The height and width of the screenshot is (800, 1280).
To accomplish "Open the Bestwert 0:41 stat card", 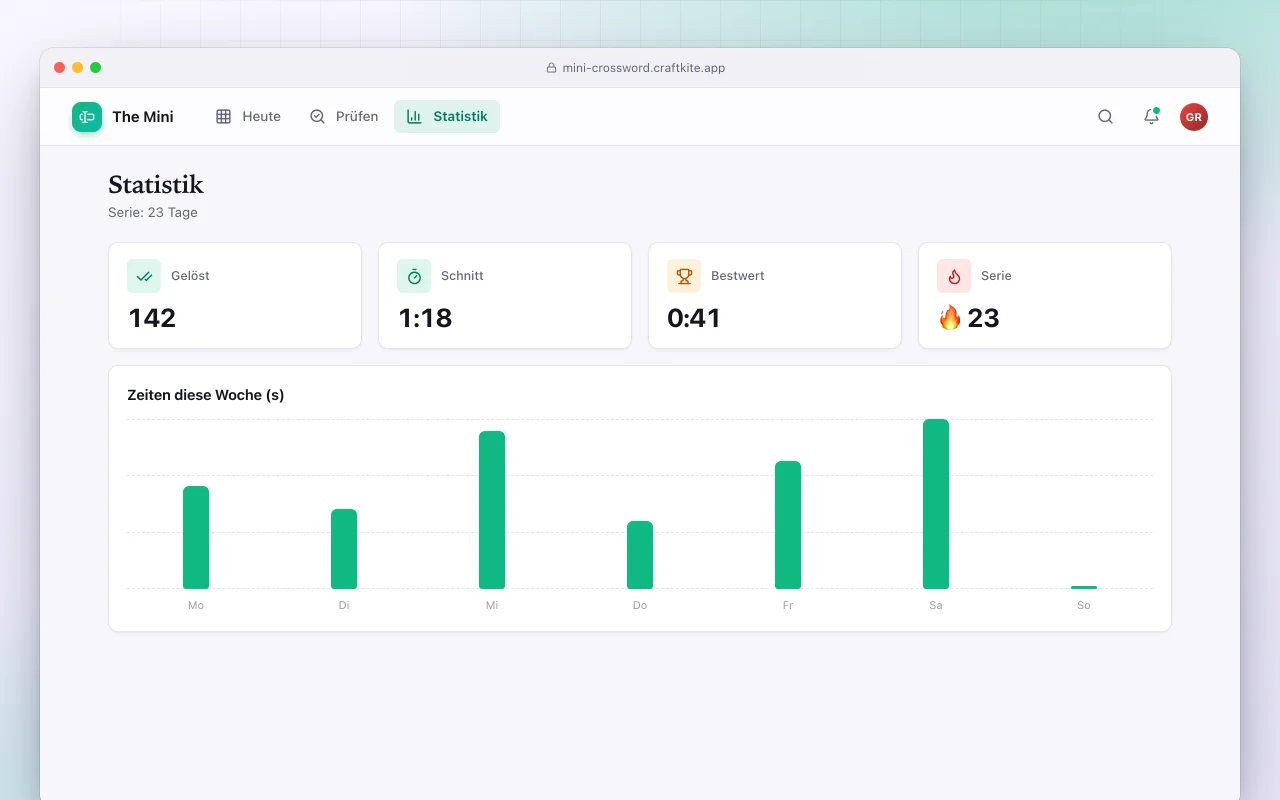I will 775,296.
